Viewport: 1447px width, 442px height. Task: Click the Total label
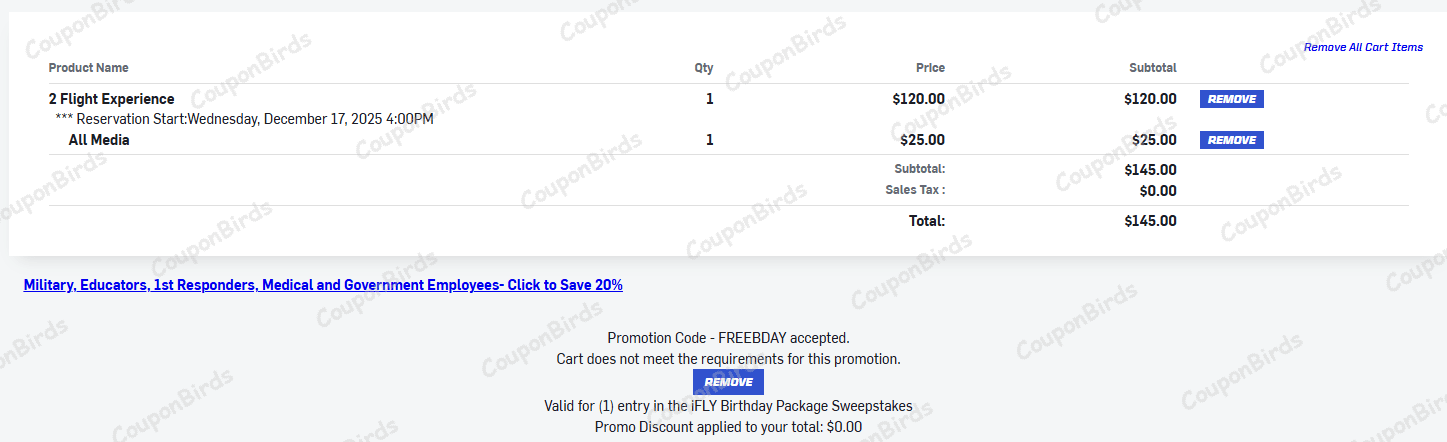(x=926, y=221)
